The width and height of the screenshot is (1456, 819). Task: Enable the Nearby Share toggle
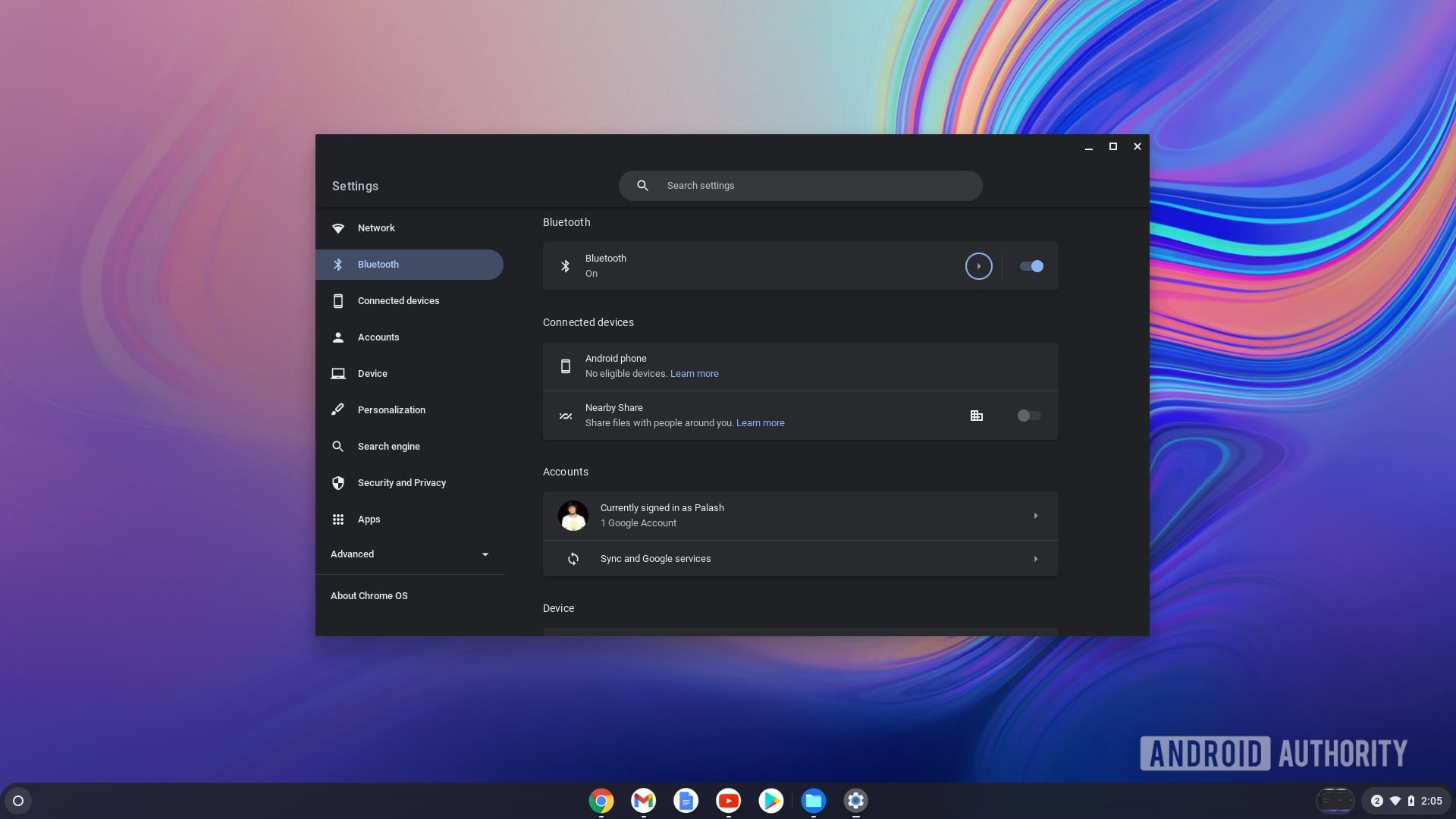coord(1029,416)
